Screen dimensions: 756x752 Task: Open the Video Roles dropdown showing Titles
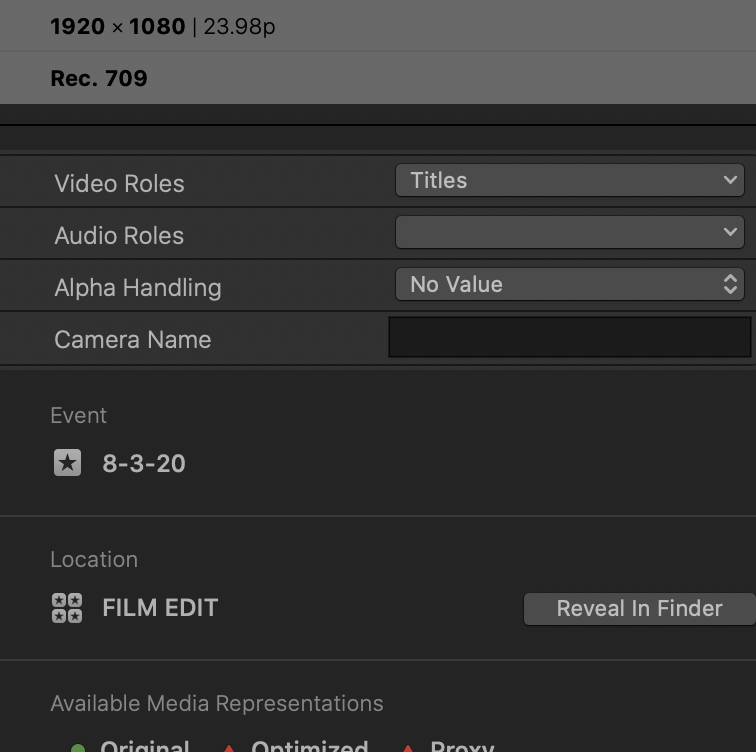tap(569, 181)
